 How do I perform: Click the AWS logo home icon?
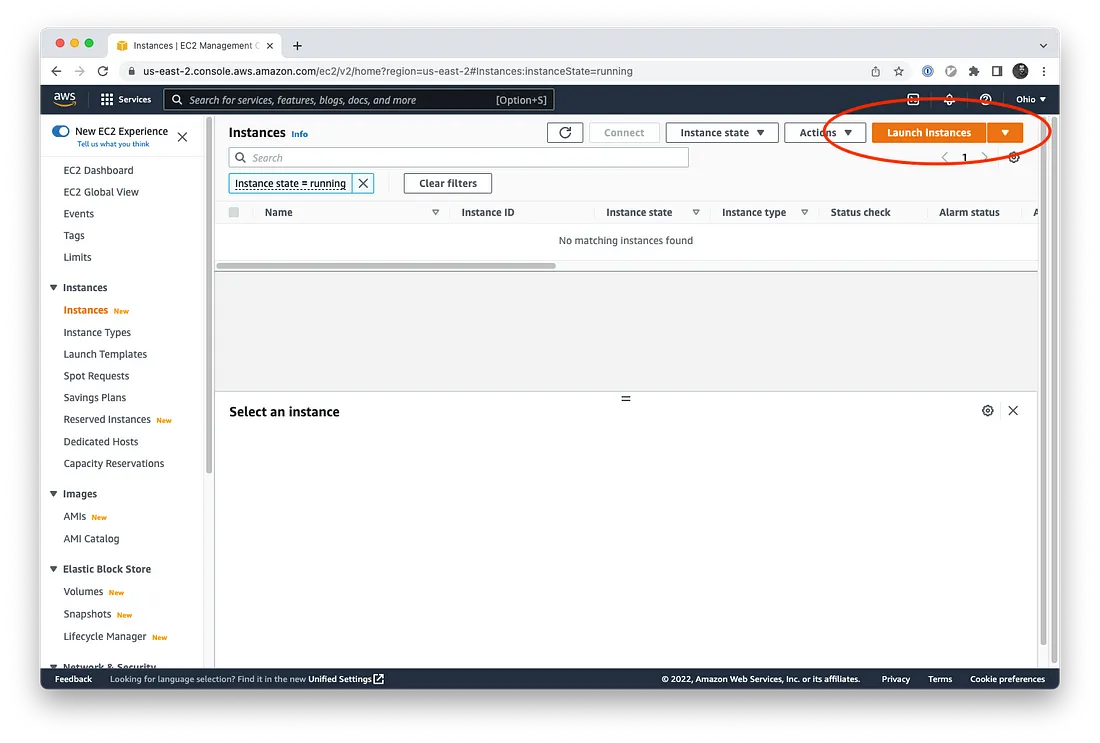point(65,99)
